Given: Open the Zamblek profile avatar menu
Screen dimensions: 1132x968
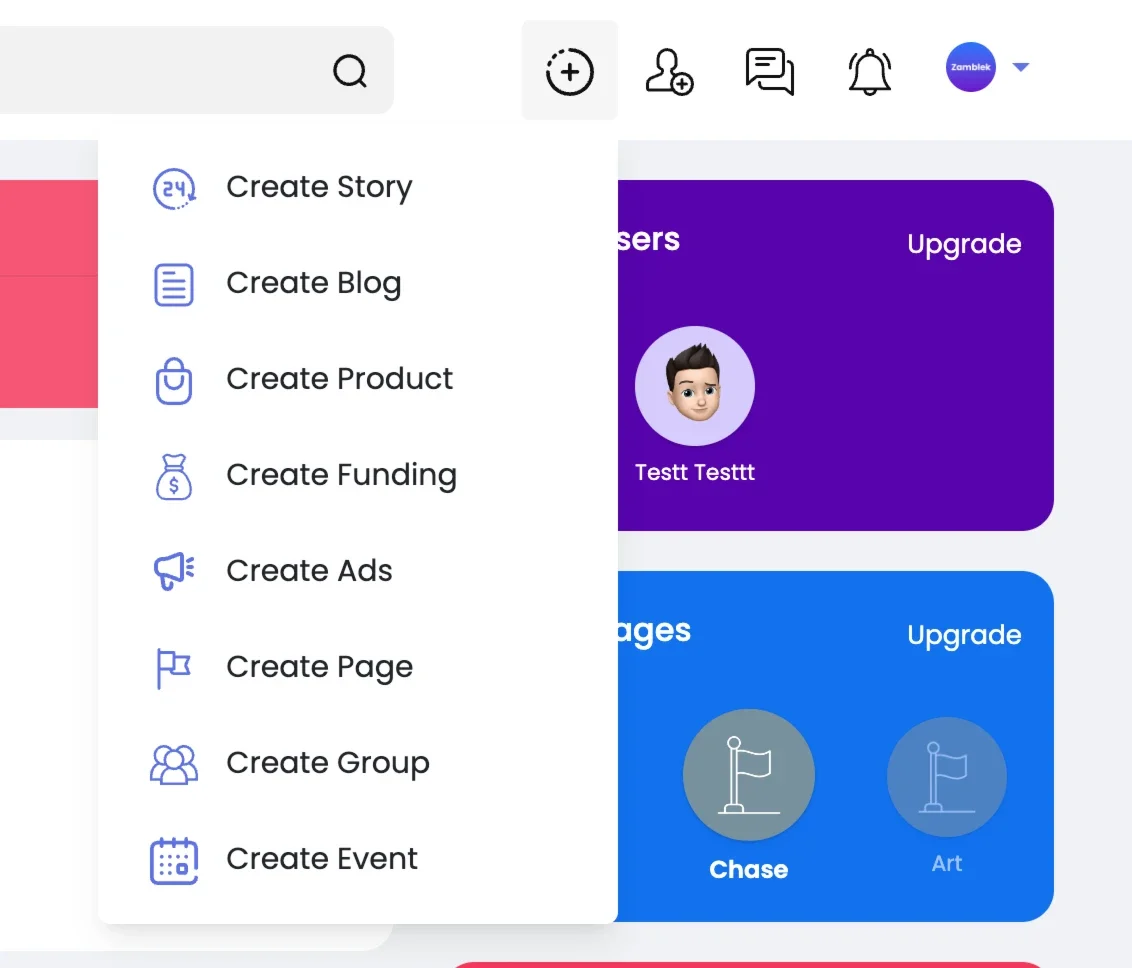Looking at the screenshot, I should (970, 67).
